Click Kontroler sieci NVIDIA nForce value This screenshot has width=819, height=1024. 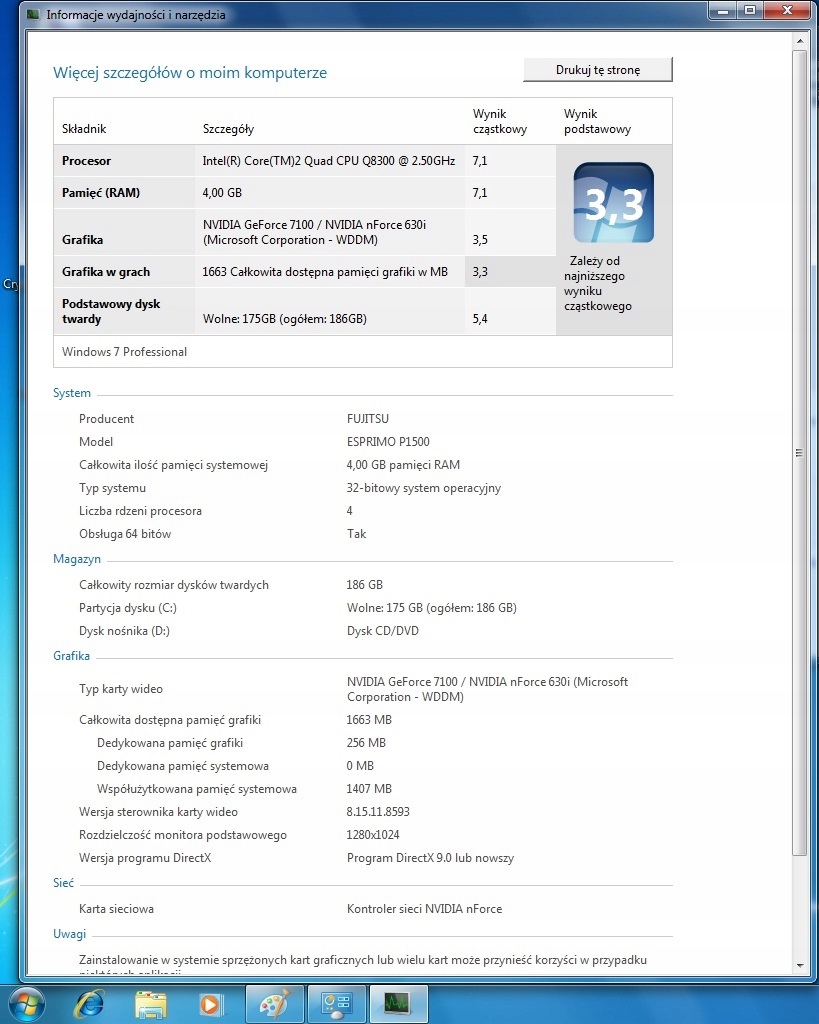point(425,908)
